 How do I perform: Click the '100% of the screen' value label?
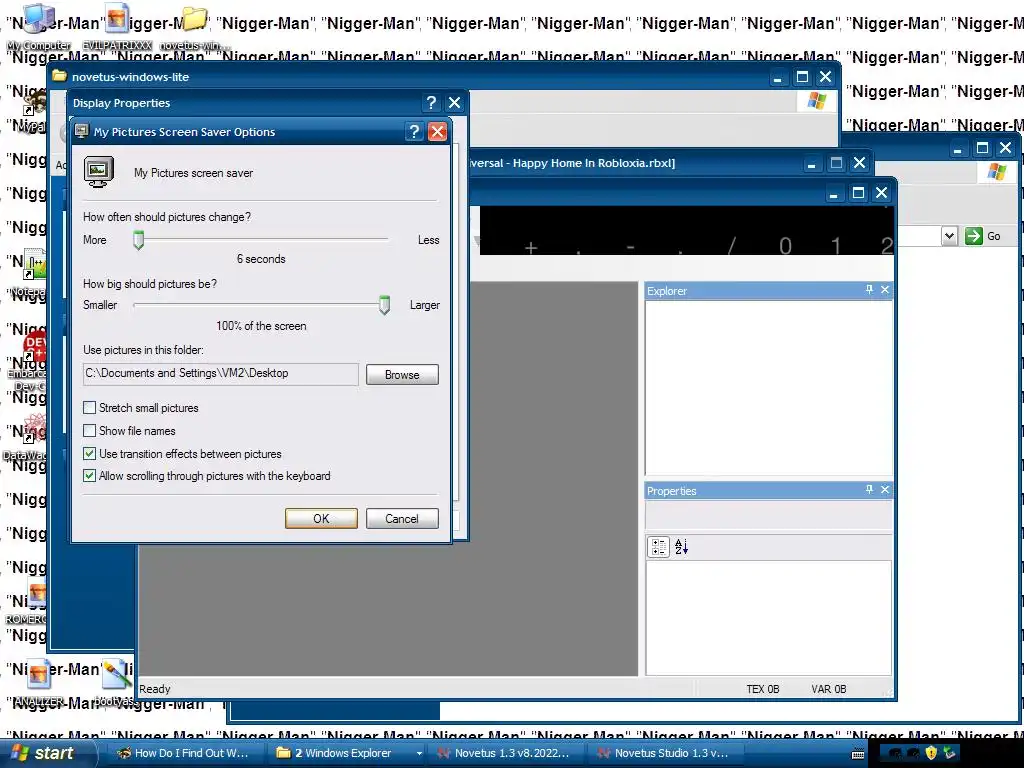click(261, 326)
